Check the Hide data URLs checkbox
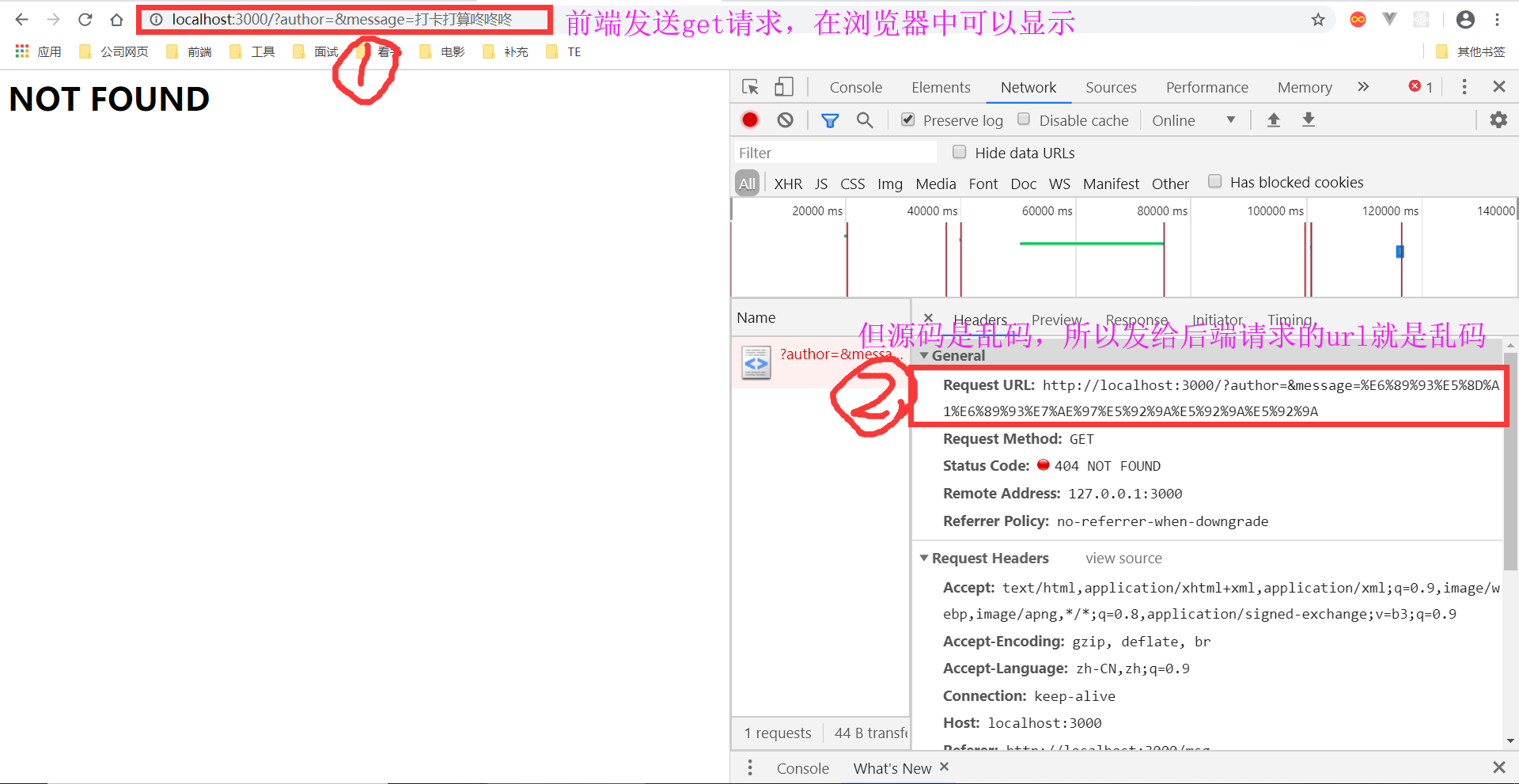The width and height of the screenshot is (1519, 784). 960,152
